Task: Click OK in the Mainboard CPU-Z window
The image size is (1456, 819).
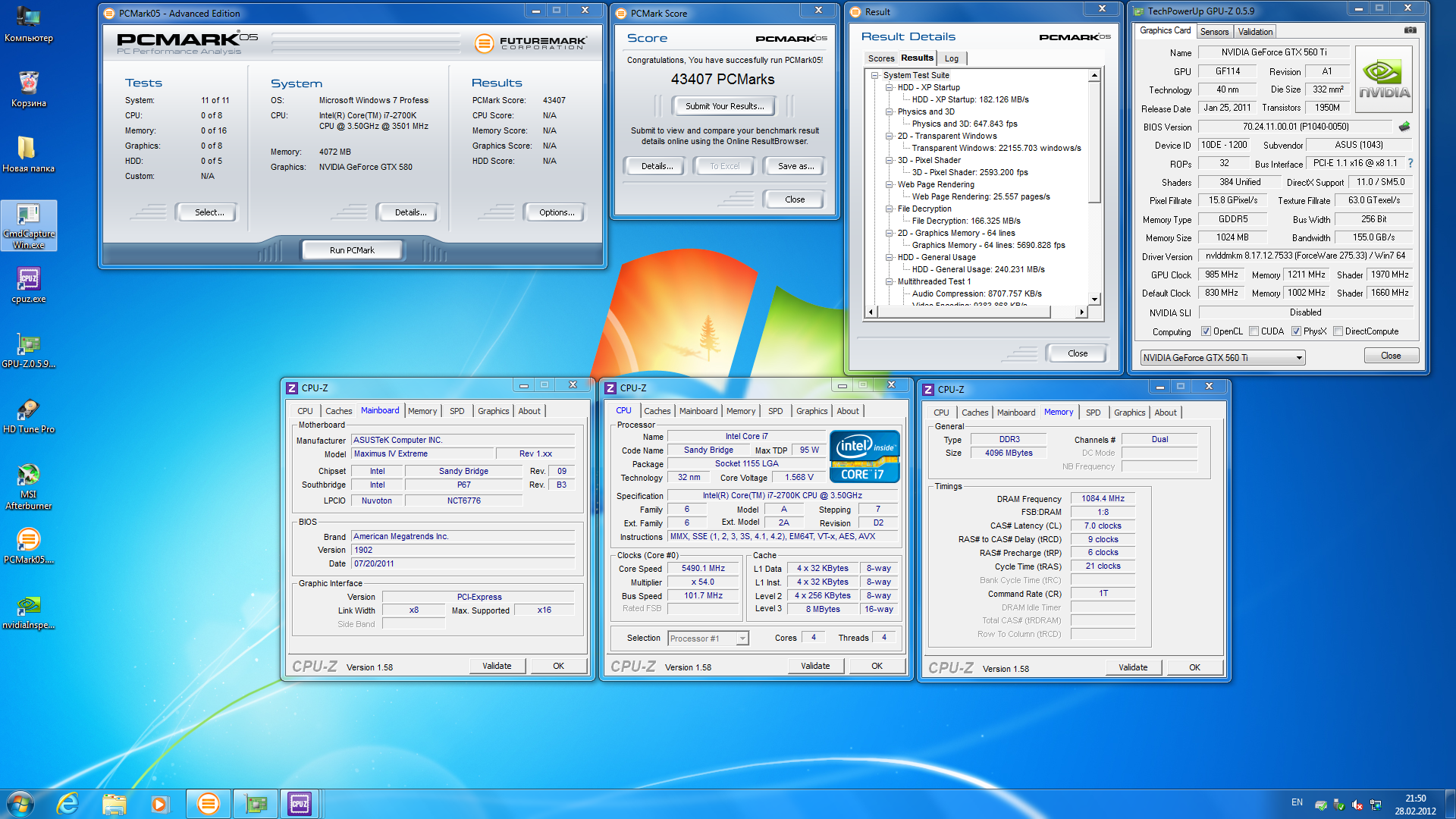Action: click(558, 666)
